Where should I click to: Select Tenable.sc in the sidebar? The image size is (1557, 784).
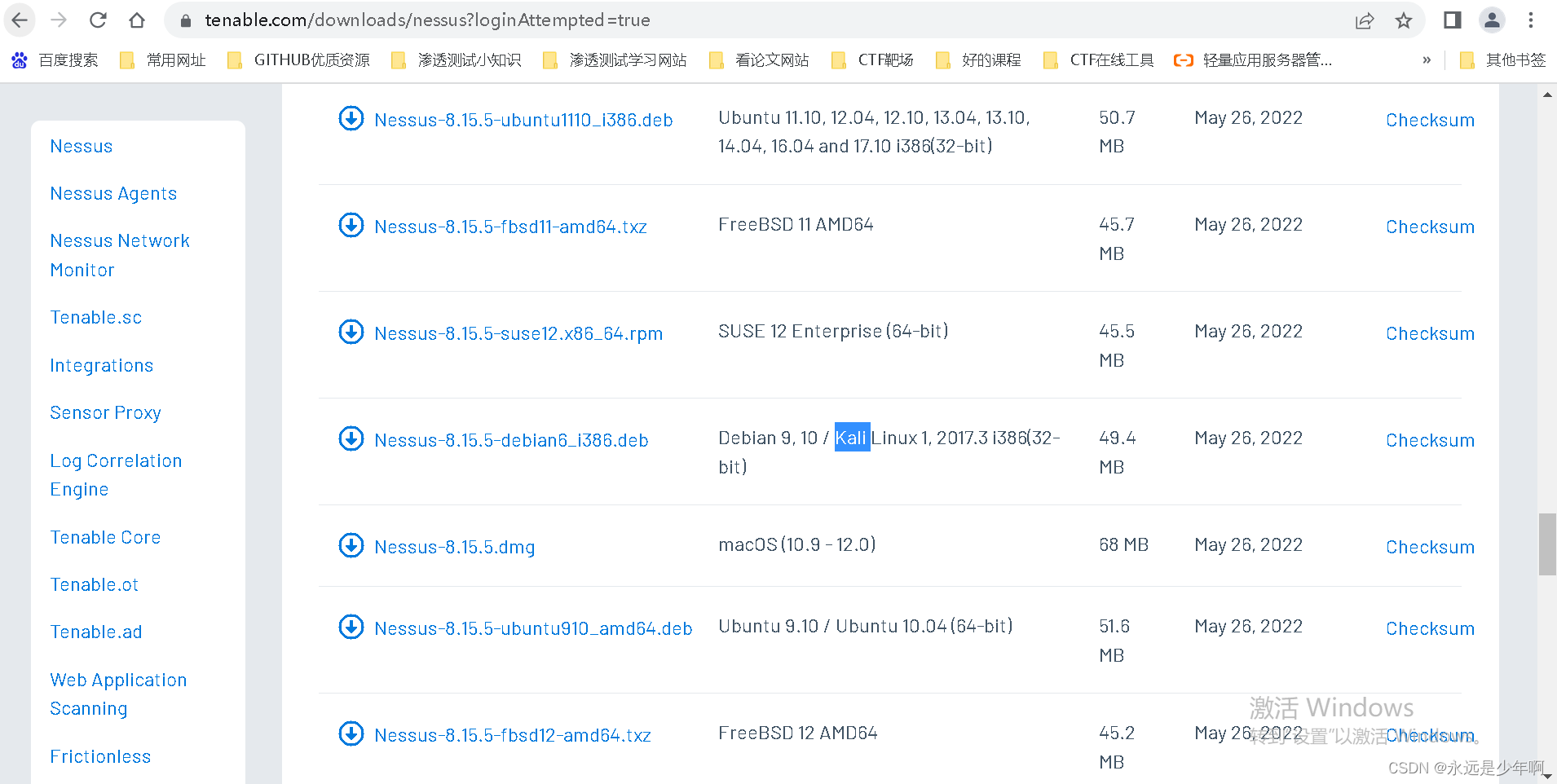(96, 318)
